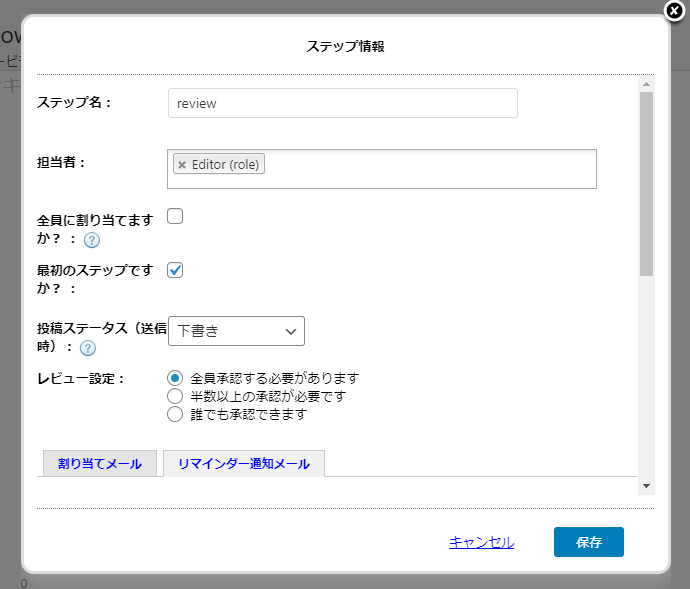This screenshot has width=690, height=589.
Task: Switch to the リマインダー通知メール tab
Action: (244, 464)
